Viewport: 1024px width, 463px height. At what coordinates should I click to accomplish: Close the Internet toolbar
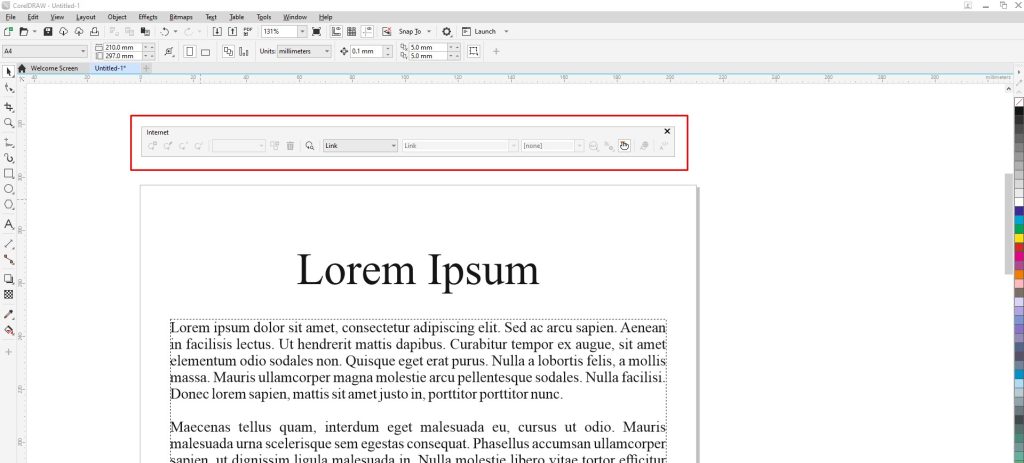pyautogui.click(x=667, y=131)
